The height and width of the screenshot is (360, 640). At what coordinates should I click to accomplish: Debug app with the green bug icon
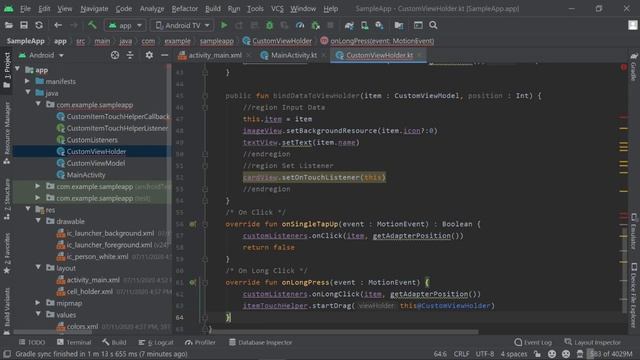(269, 25)
